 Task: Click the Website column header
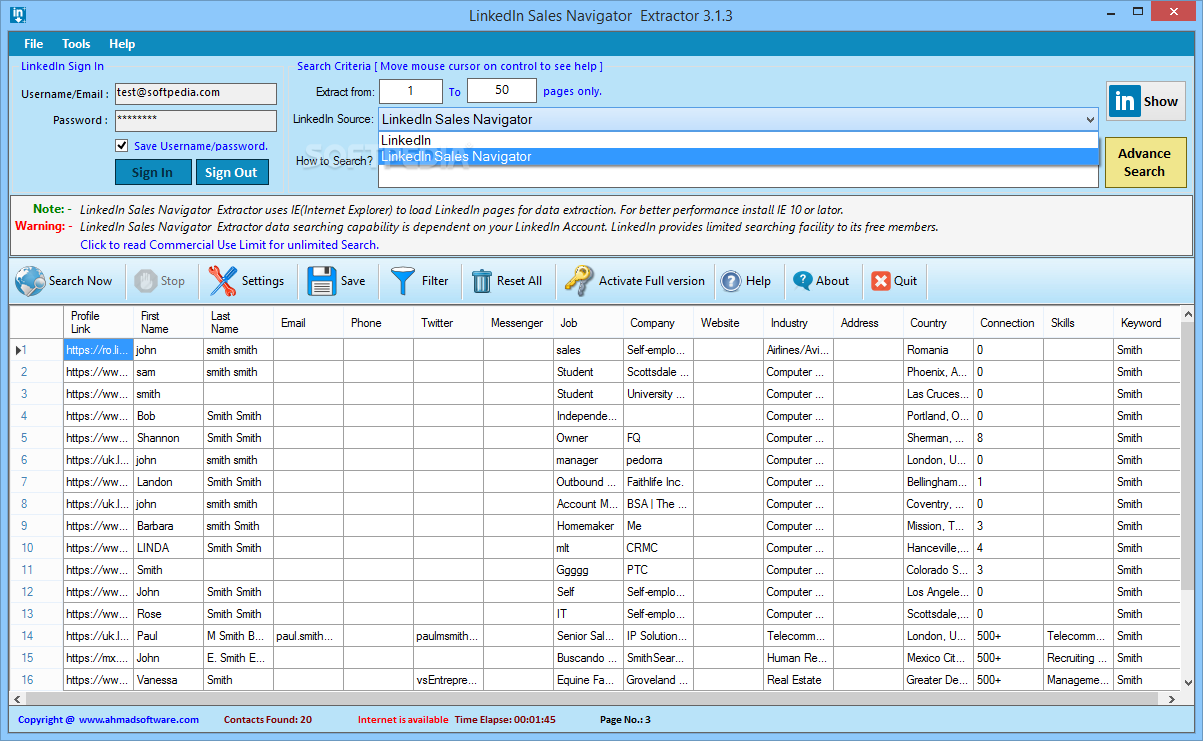click(728, 322)
